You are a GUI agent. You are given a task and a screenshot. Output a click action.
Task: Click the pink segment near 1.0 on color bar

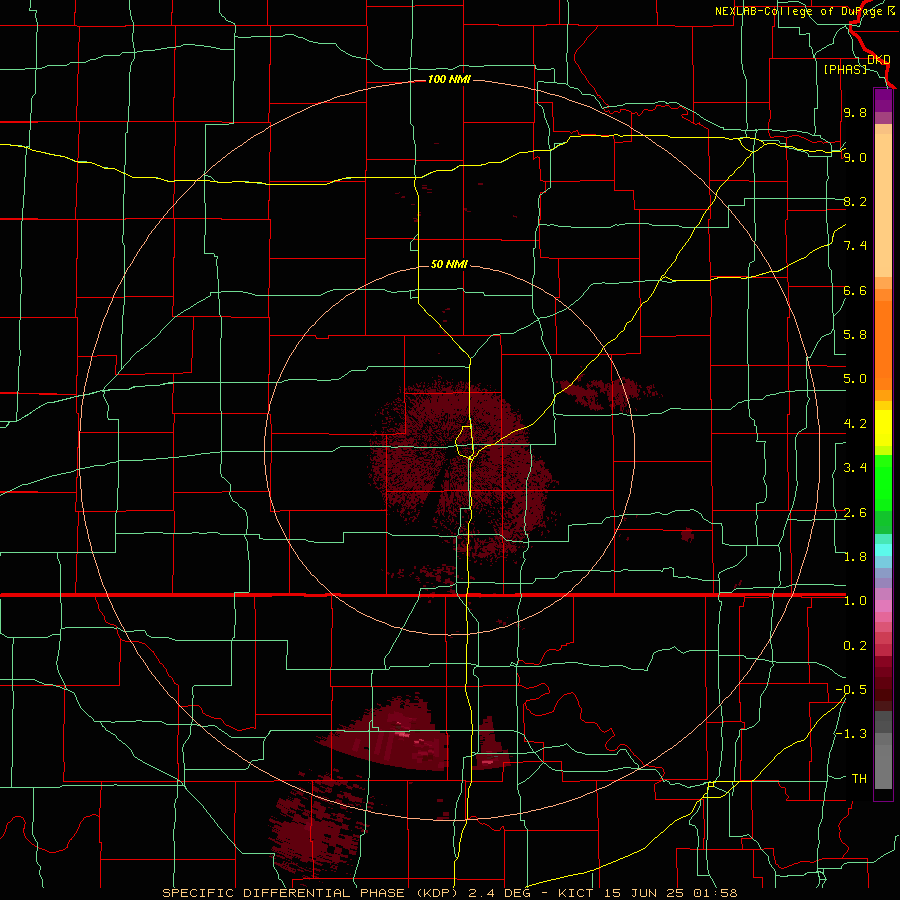(883, 606)
